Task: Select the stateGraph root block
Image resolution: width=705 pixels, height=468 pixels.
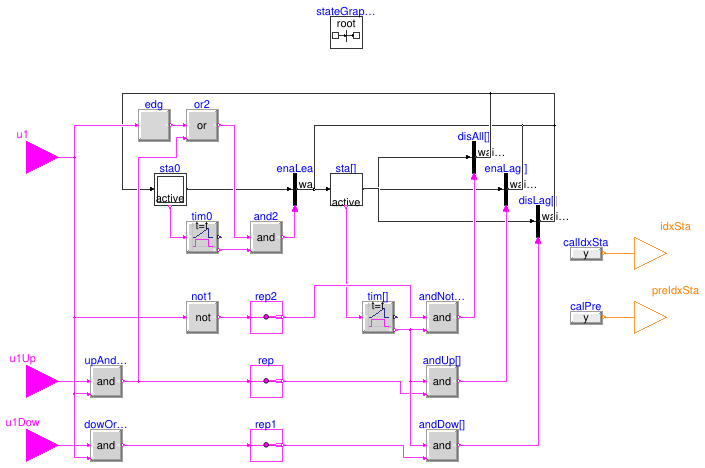Action: (x=346, y=33)
